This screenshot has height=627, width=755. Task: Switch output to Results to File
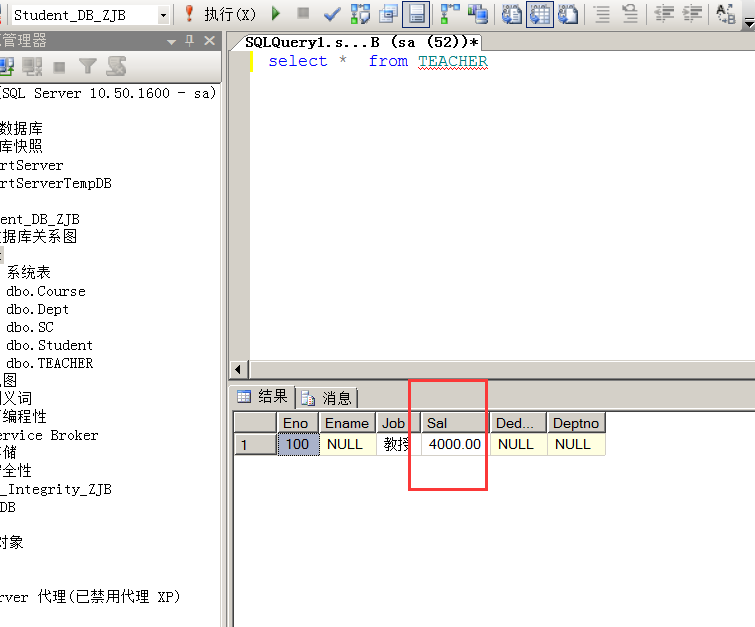tap(568, 14)
